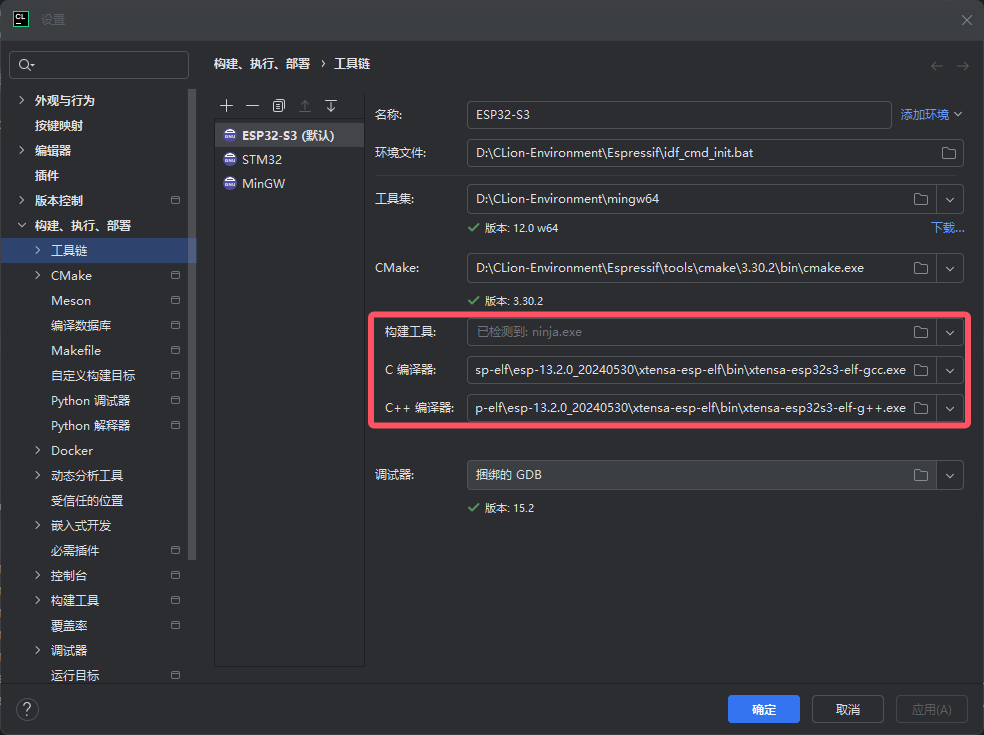Open Python 解释器 settings page
This screenshot has height=735, width=984.
tap(90, 426)
